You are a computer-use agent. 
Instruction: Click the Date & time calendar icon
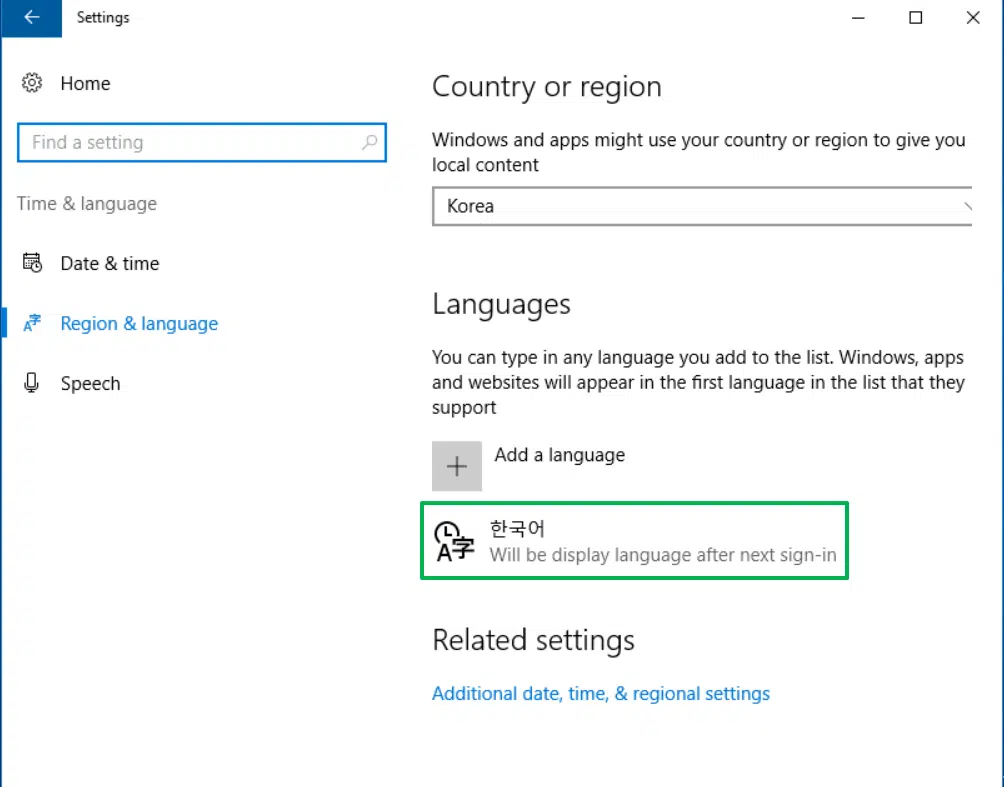coord(32,263)
